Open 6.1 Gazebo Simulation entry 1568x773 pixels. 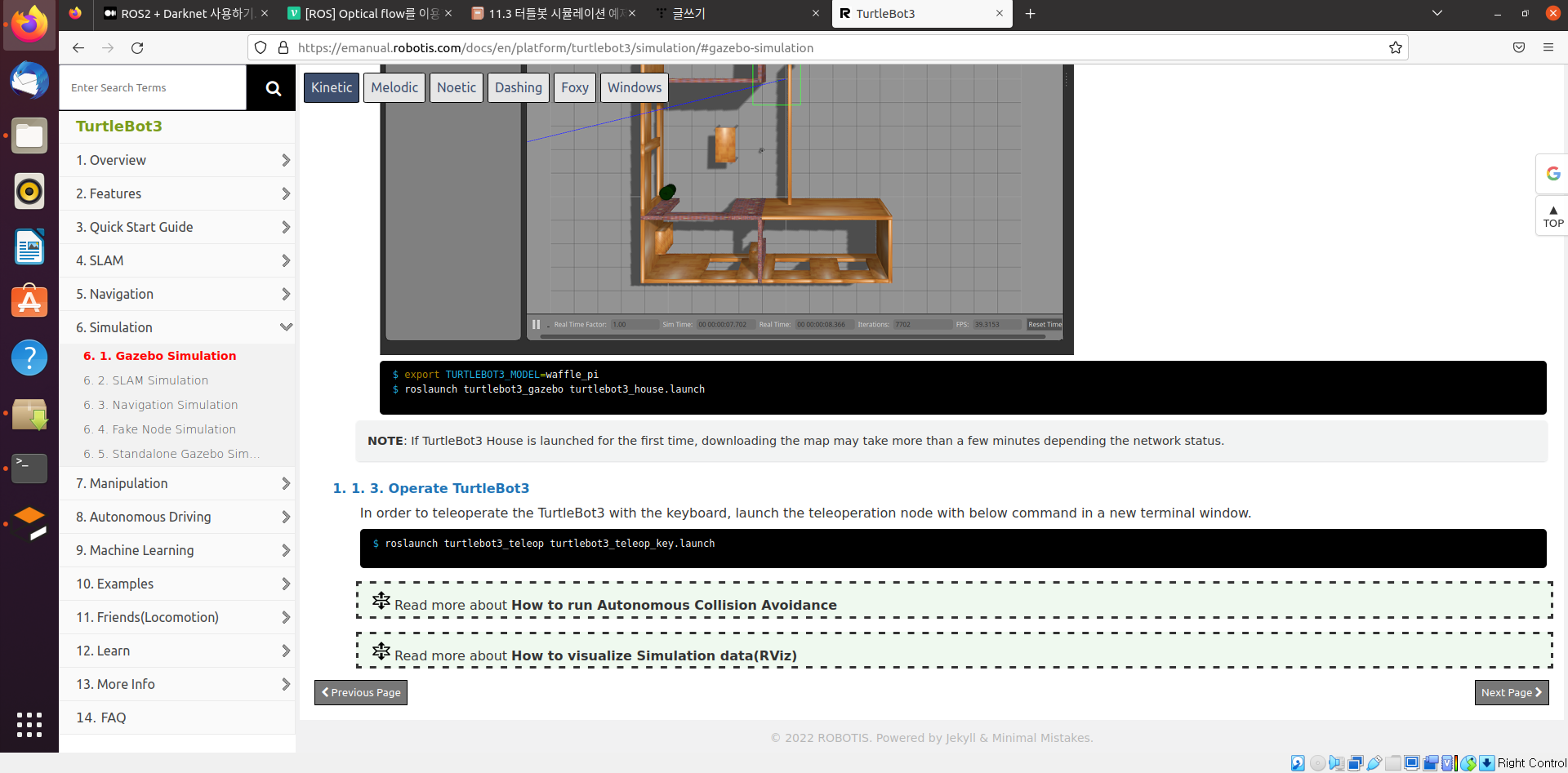tap(160, 356)
